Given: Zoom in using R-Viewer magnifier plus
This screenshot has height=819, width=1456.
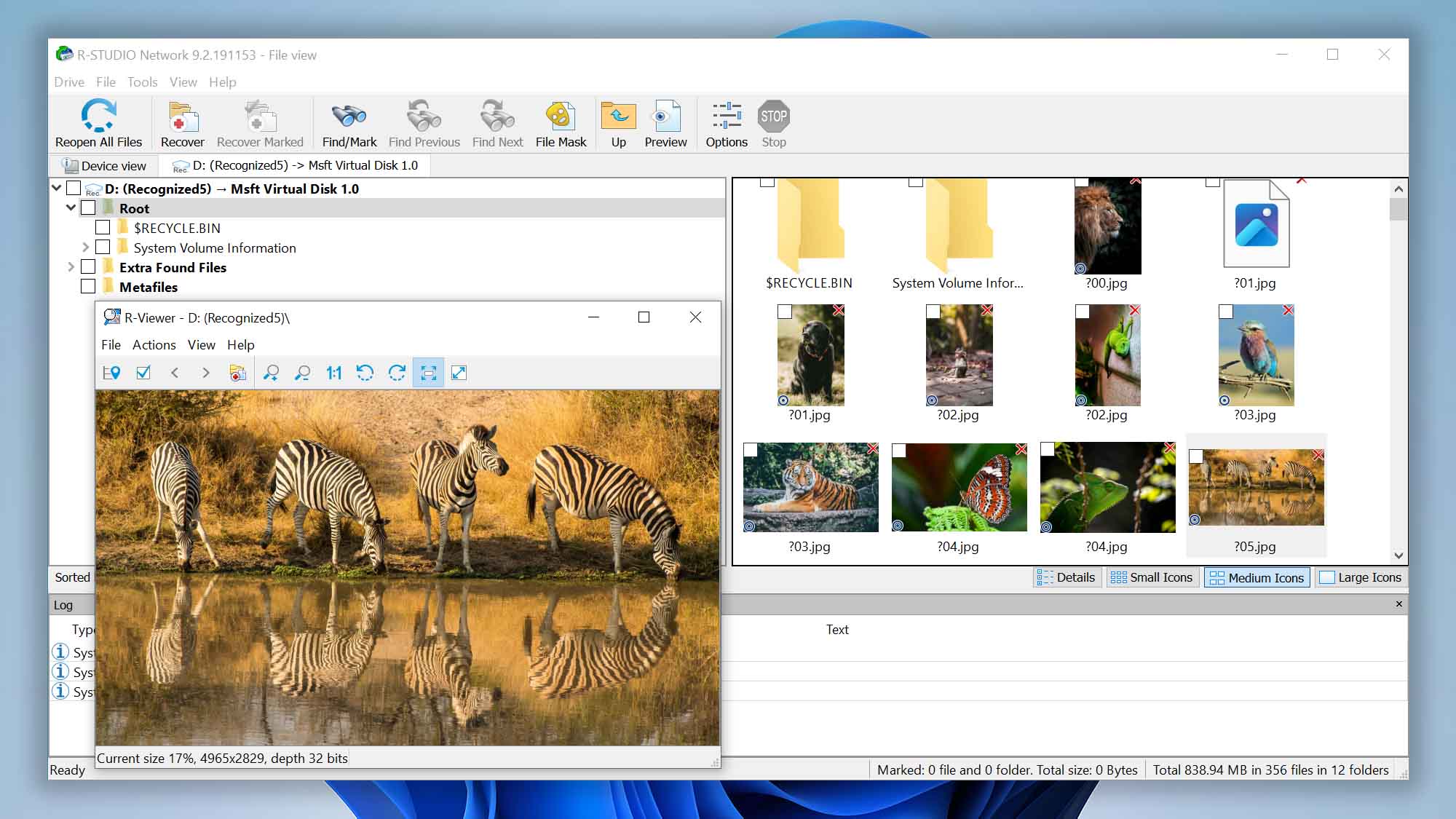Looking at the screenshot, I should 271,373.
